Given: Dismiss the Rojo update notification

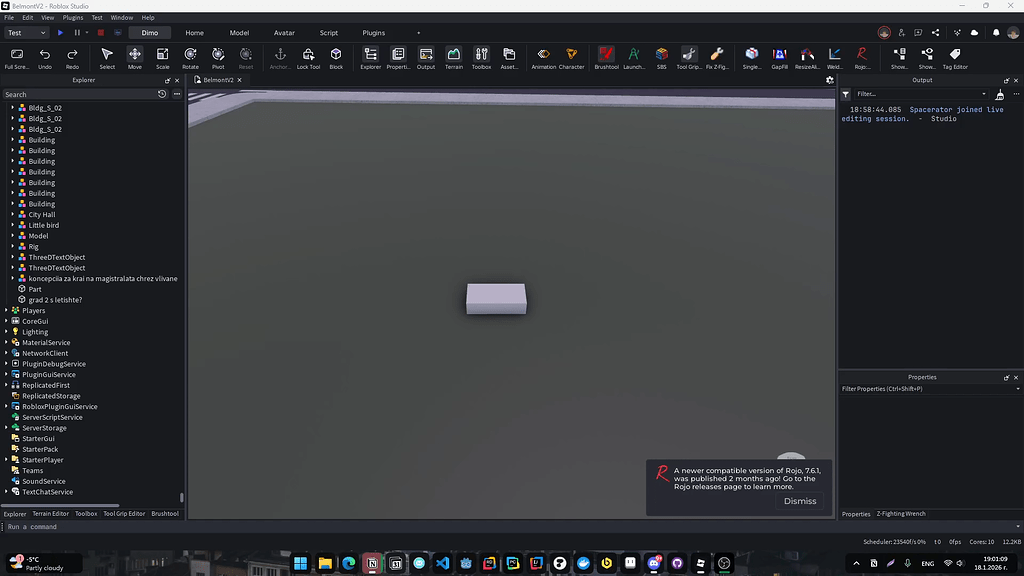Looking at the screenshot, I should (800, 501).
